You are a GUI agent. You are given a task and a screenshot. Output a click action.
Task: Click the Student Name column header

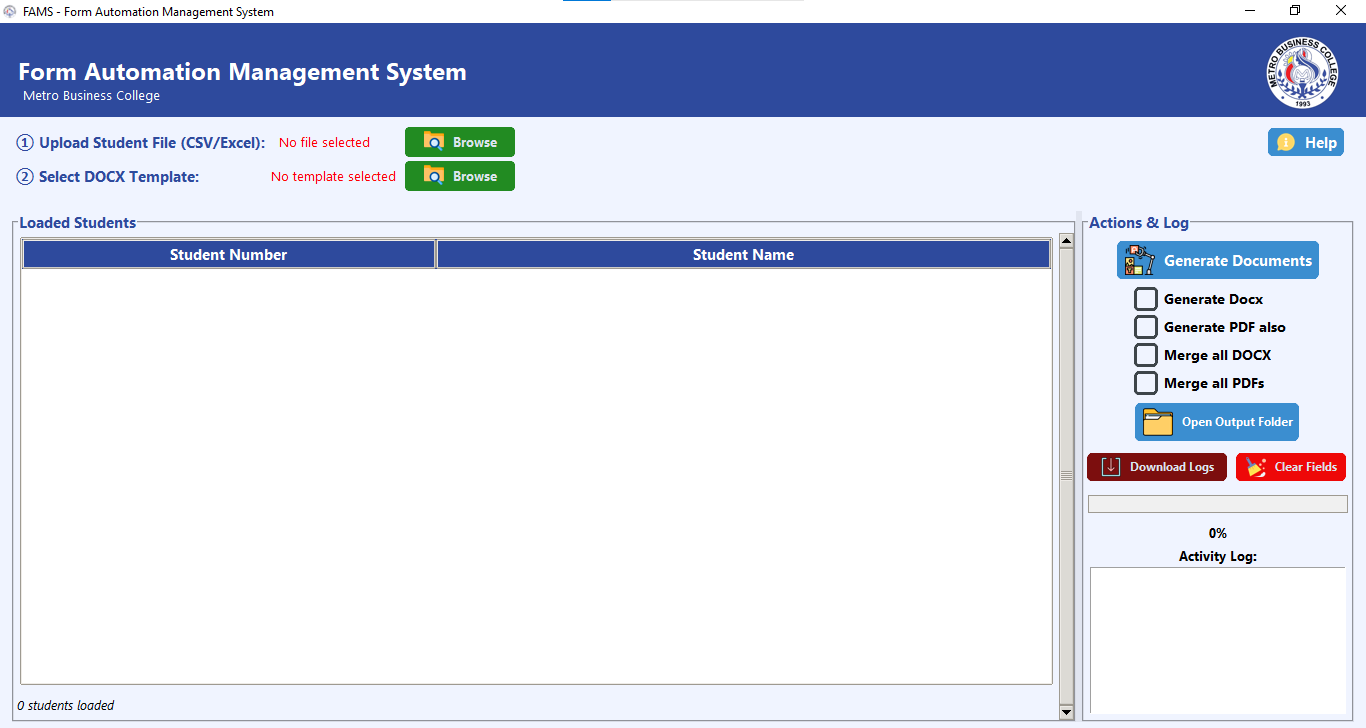click(x=743, y=255)
